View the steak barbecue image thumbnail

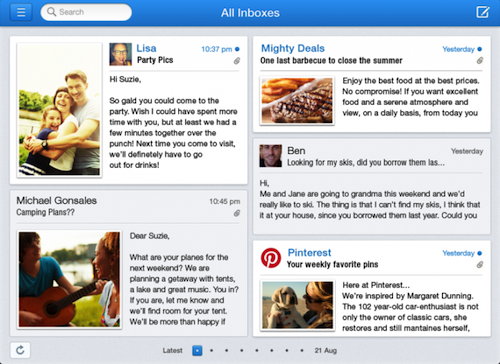pyautogui.click(x=297, y=100)
